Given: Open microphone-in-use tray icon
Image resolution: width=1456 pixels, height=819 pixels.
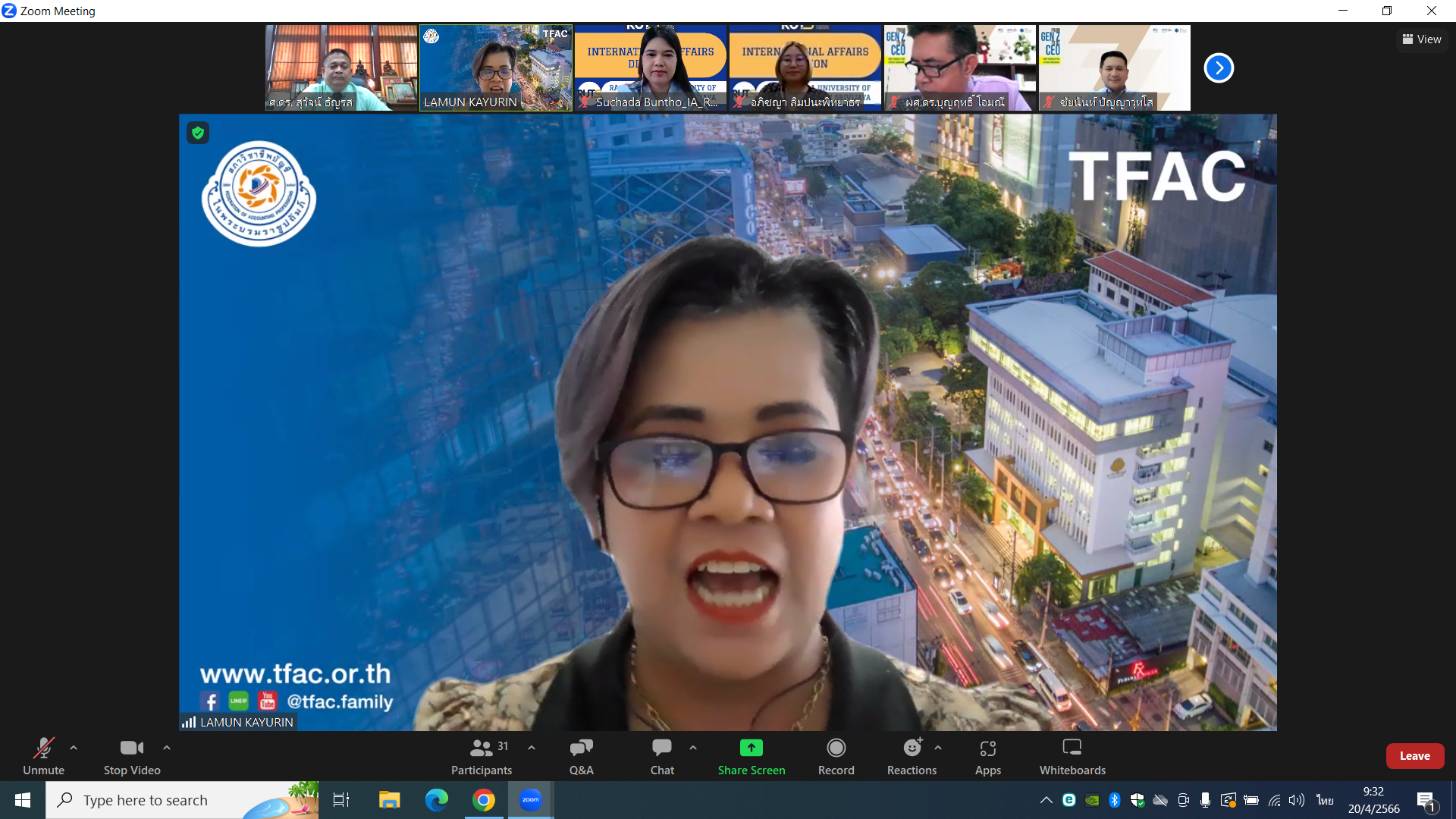Looking at the screenshot, I should coord(1206,800).
